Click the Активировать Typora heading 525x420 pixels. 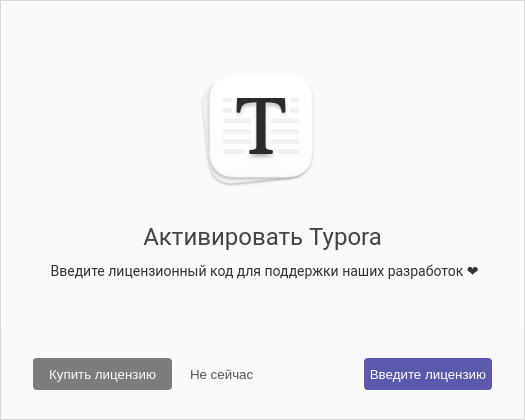[x=262, y=238]
